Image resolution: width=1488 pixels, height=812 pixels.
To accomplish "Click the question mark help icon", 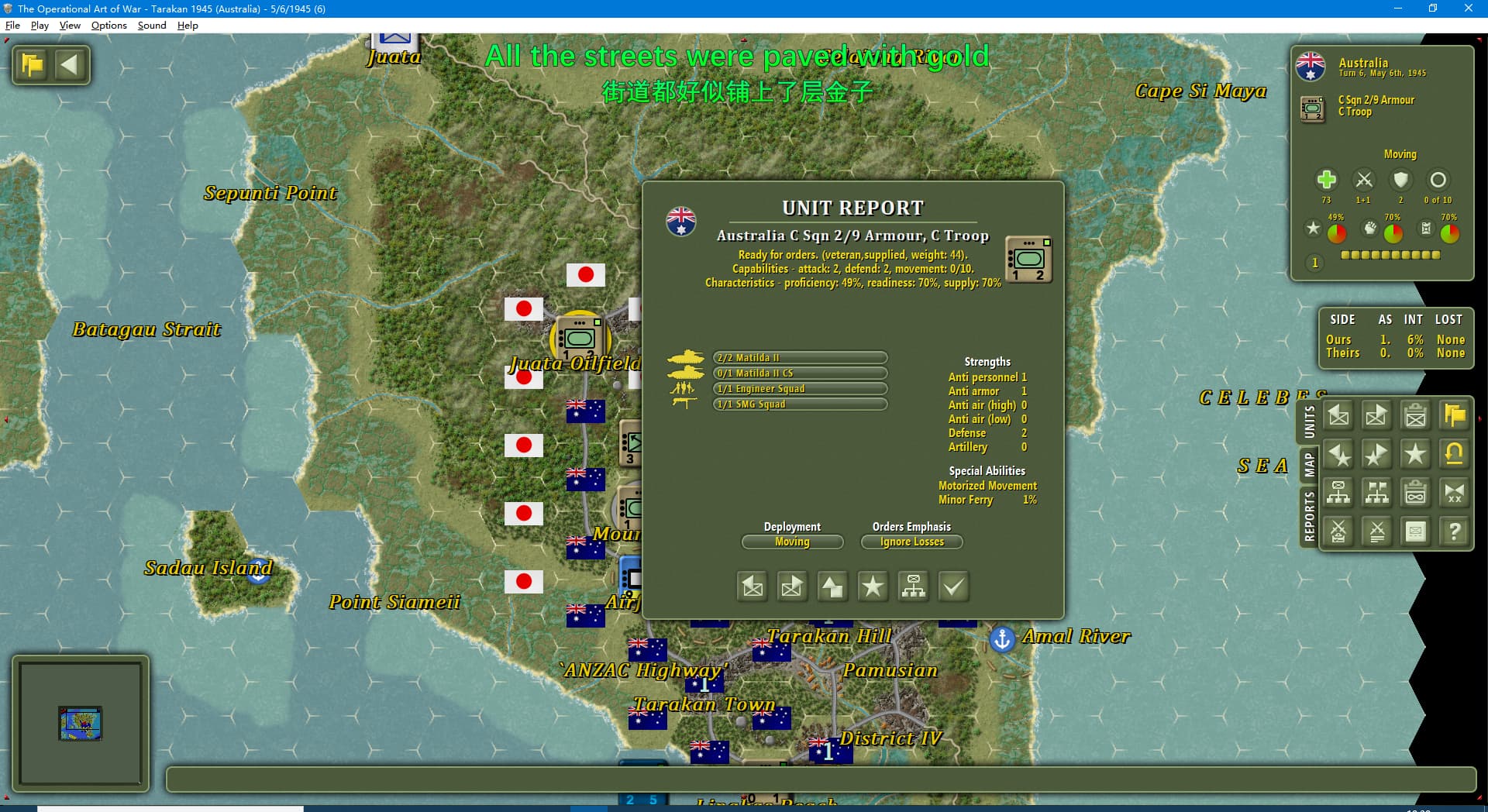I will point(1454,532).
